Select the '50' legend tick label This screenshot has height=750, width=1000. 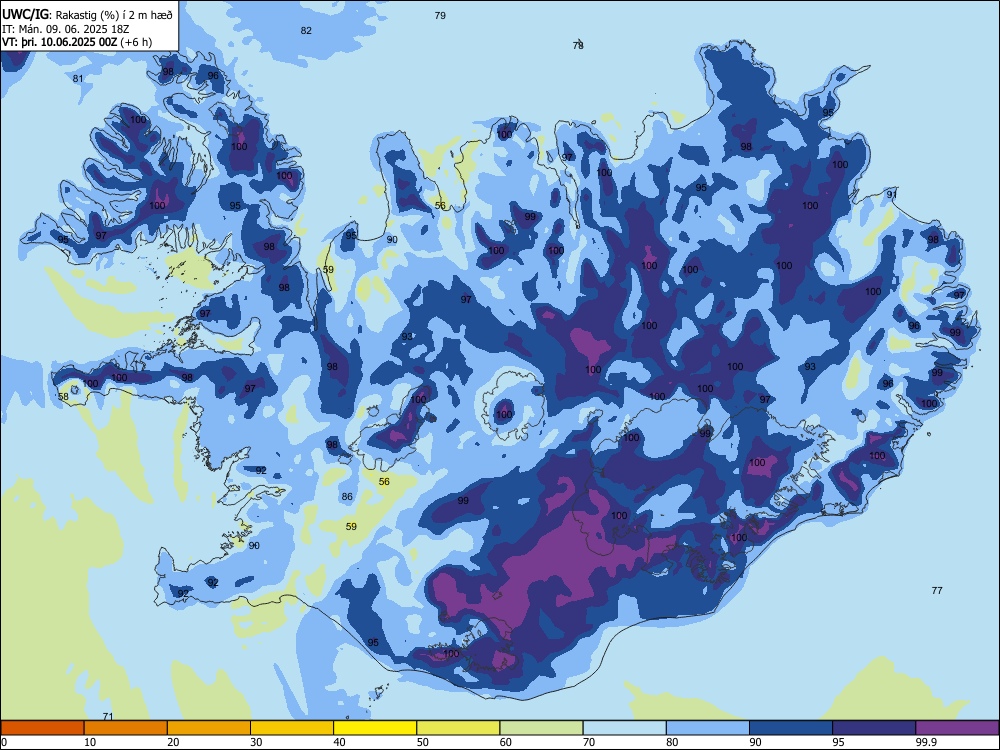point(423,742)
